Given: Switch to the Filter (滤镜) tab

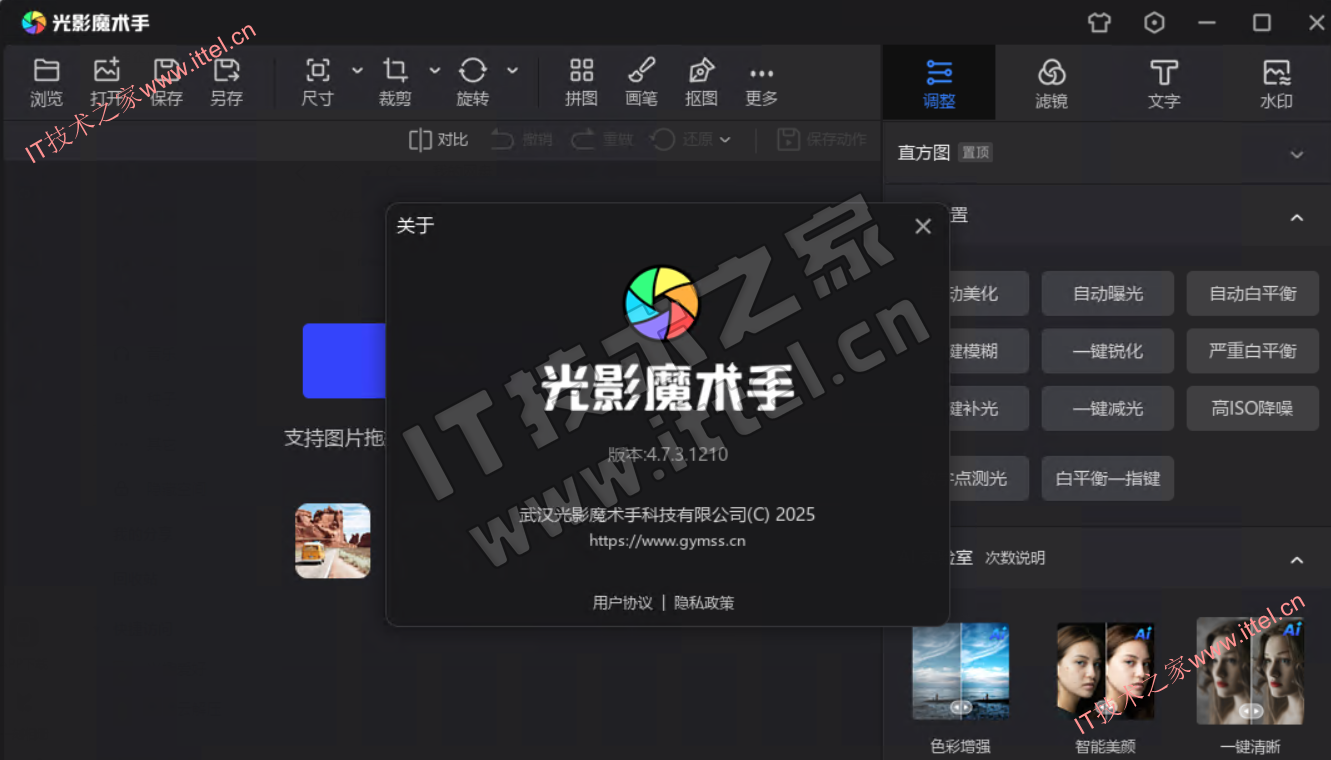Looking at the screenshot, I should click(1051, 82).
